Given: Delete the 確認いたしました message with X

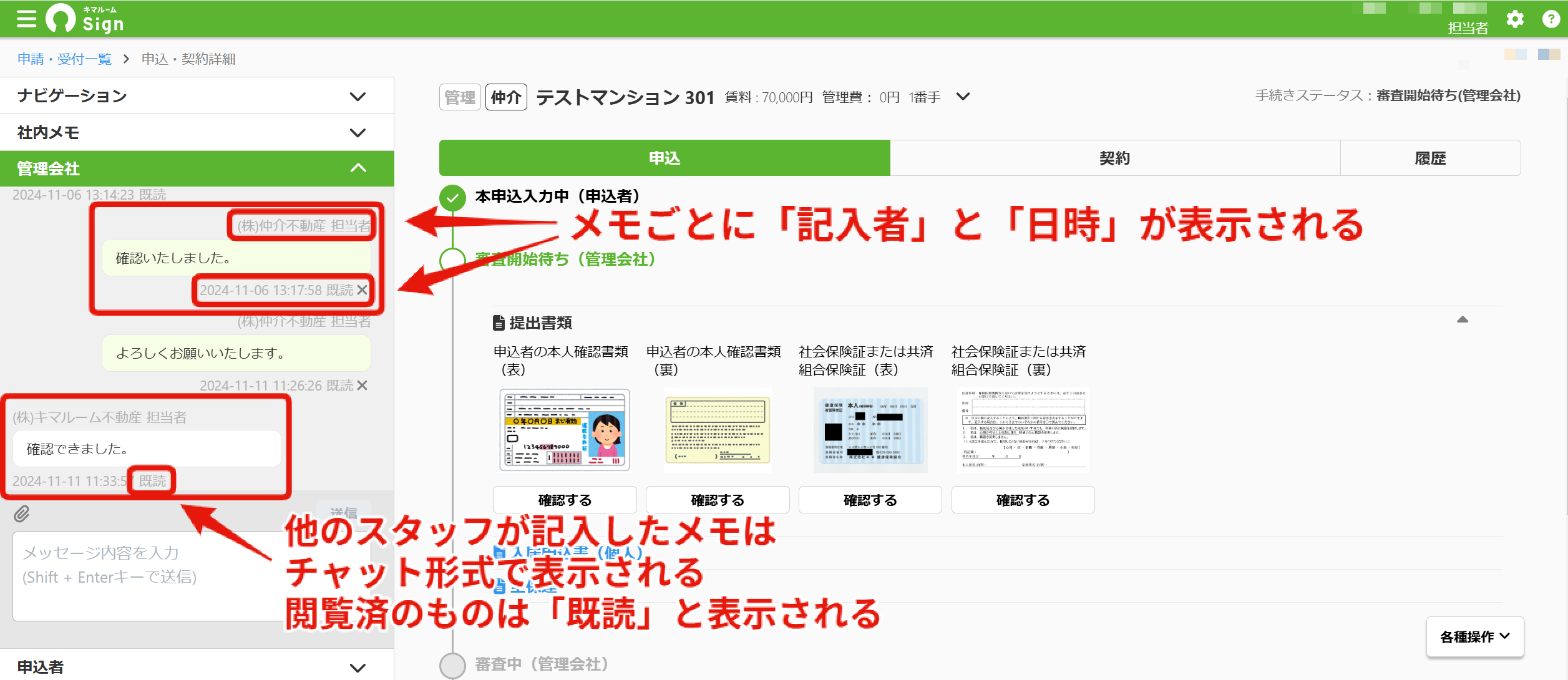Looking at the screenshot, I should (x=363, y=290).
